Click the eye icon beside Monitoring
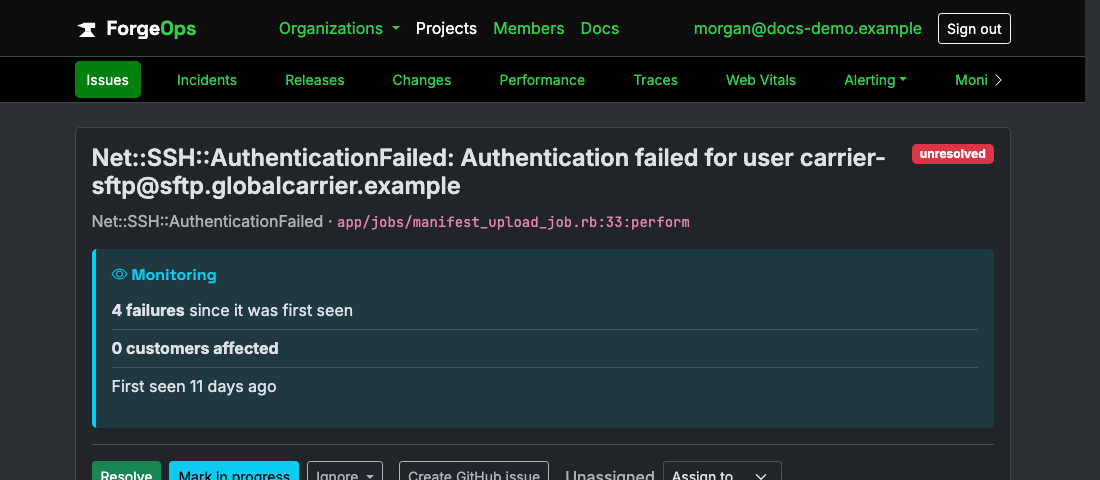Screen dimensions: 1100x480 119,274
